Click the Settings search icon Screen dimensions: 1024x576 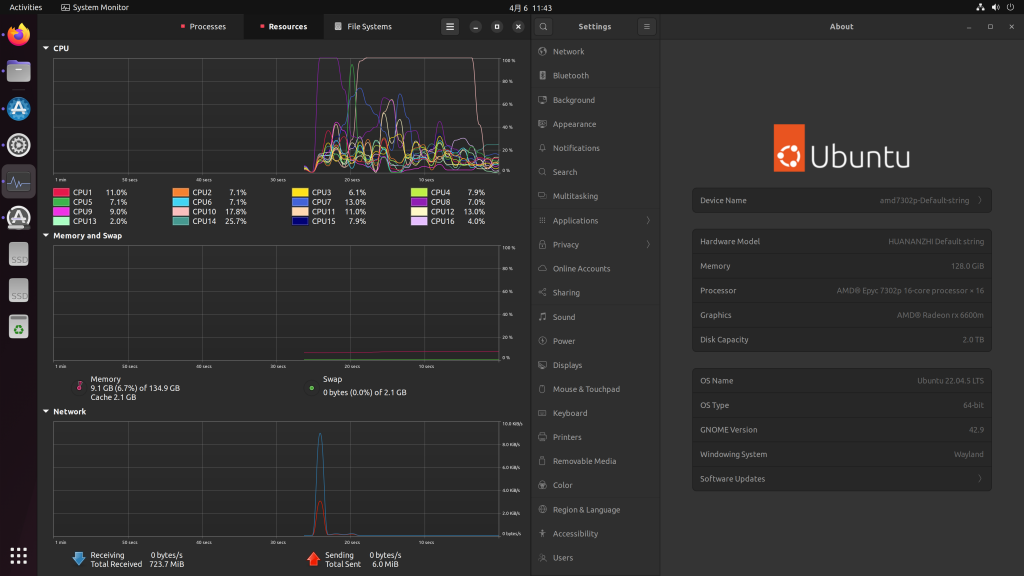click(x=543, y=26)
